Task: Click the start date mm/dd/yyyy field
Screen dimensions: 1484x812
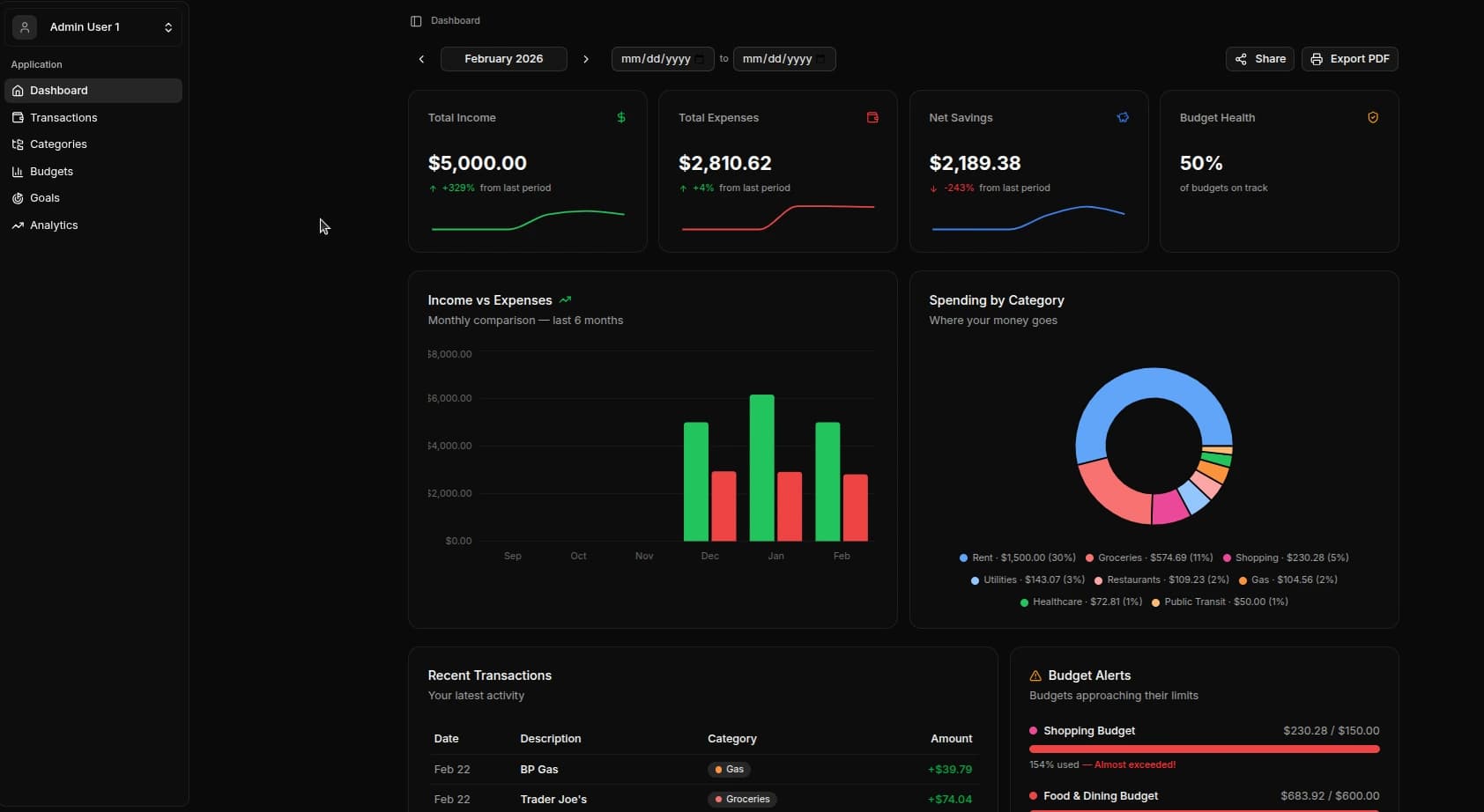Action: [657, 59]
